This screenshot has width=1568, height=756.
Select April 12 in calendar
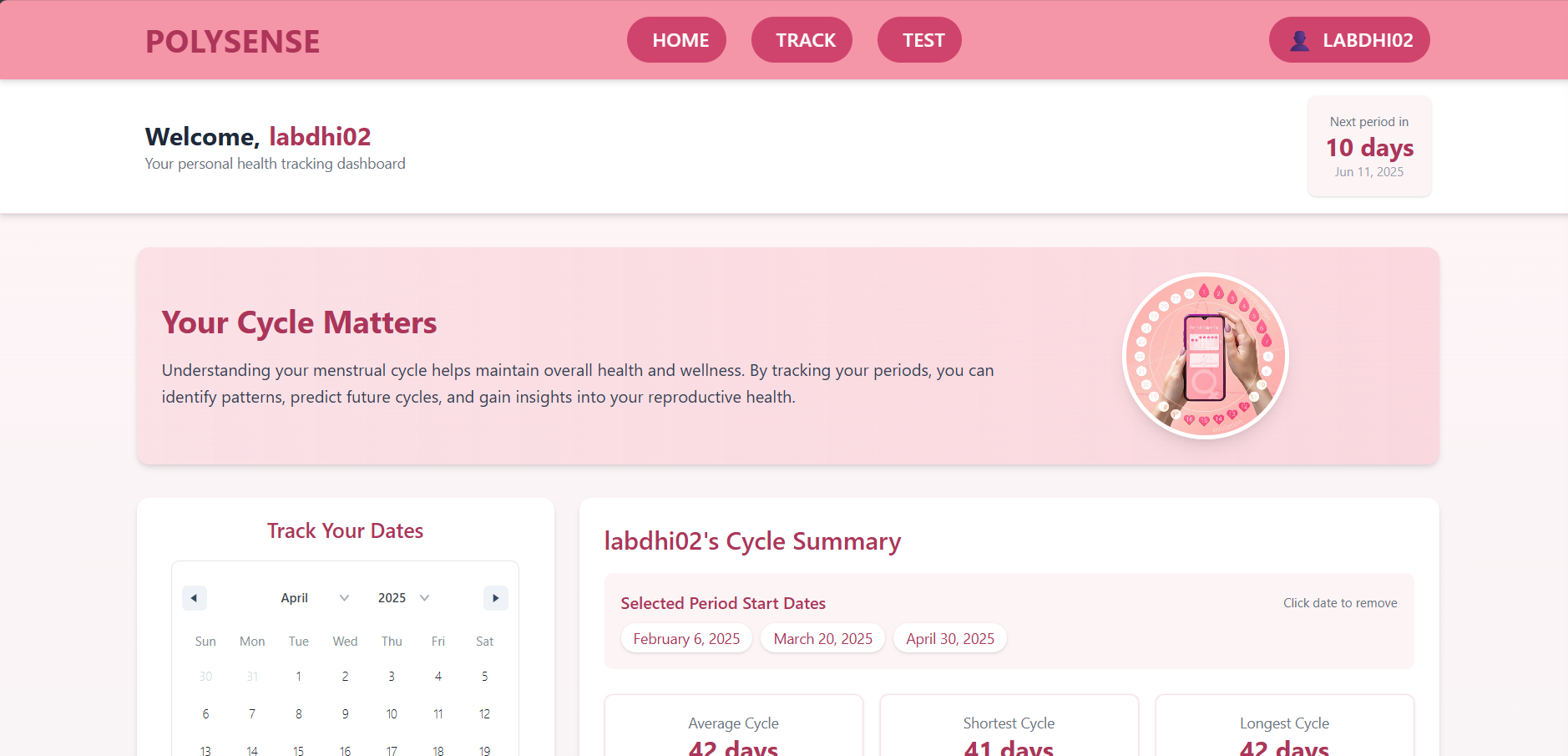click(x=484, y=714)
